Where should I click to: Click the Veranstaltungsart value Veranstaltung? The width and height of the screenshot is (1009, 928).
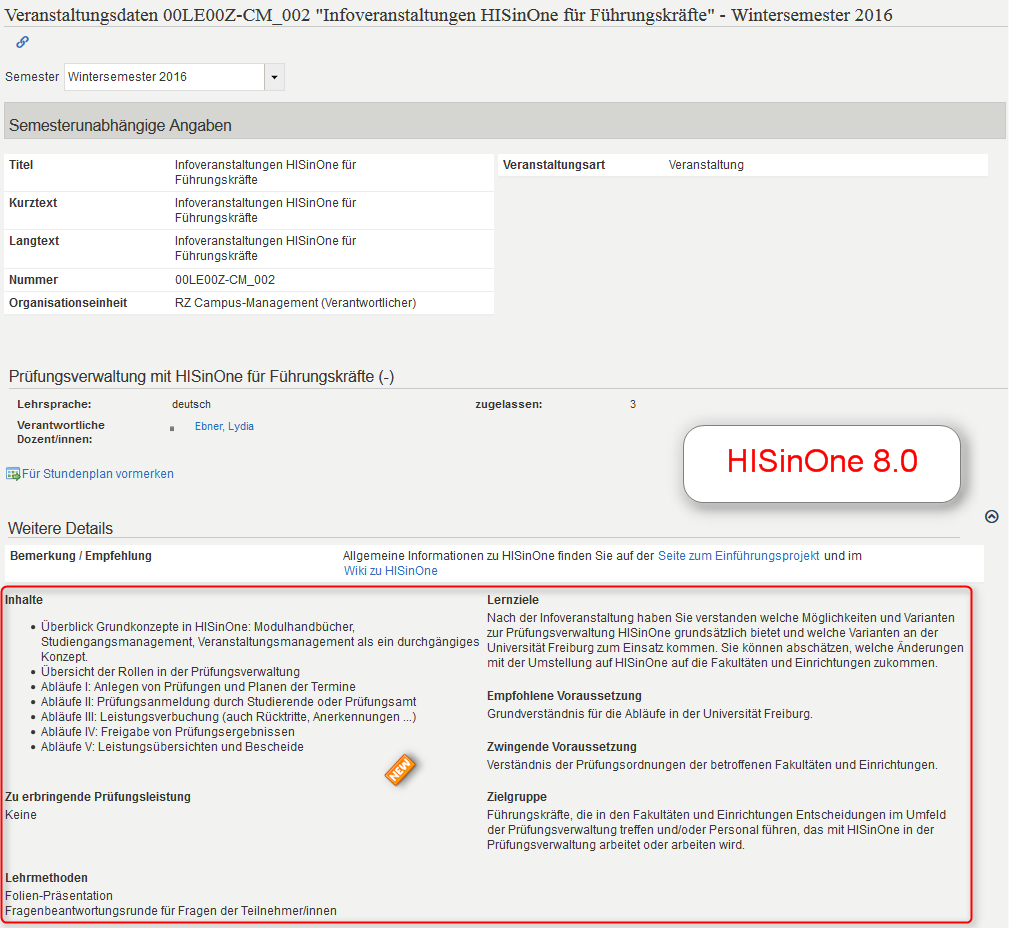coord(706,165)
